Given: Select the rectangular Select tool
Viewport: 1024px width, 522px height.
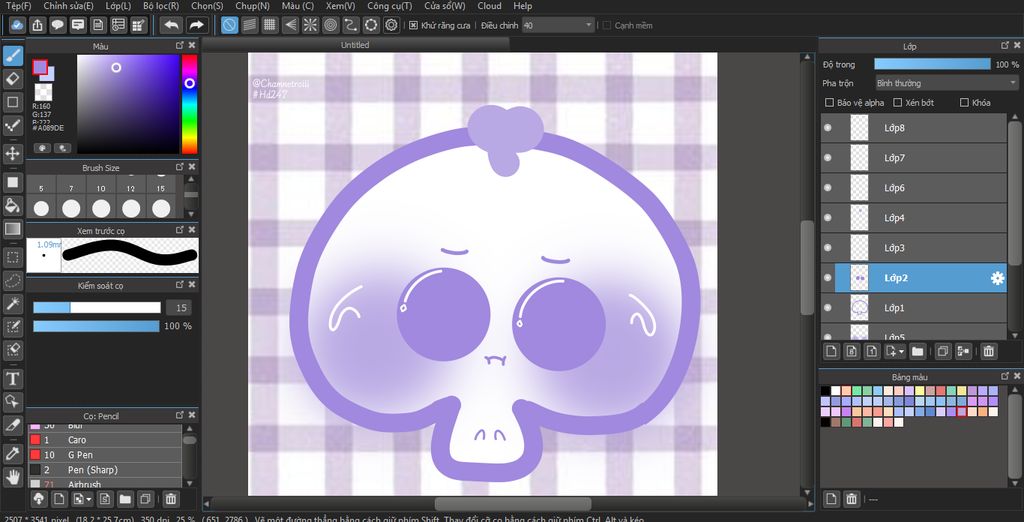Looking at the screenshot, I should coord(12,257).
